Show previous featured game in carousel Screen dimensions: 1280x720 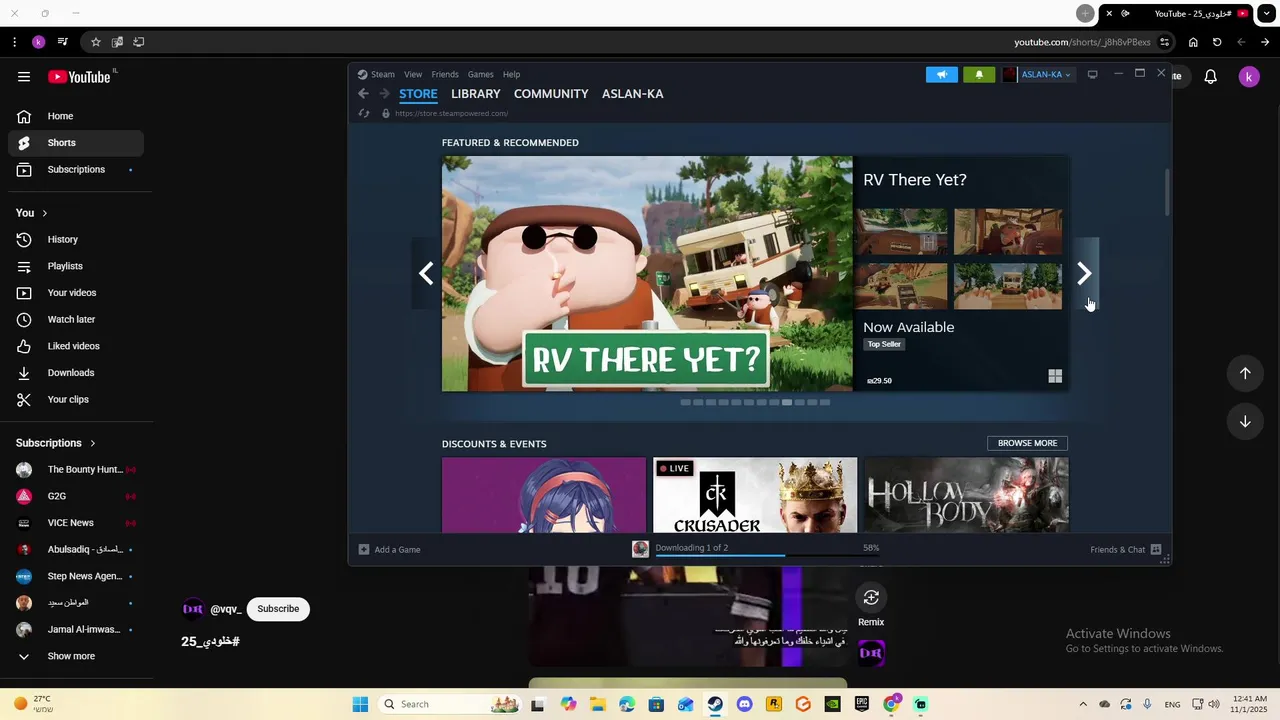tap(426, 273)
